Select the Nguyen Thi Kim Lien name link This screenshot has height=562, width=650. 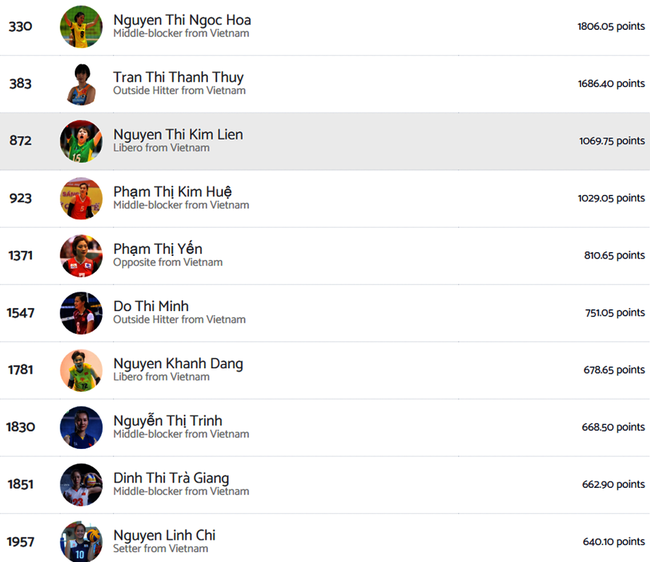[x=178, y=134]
